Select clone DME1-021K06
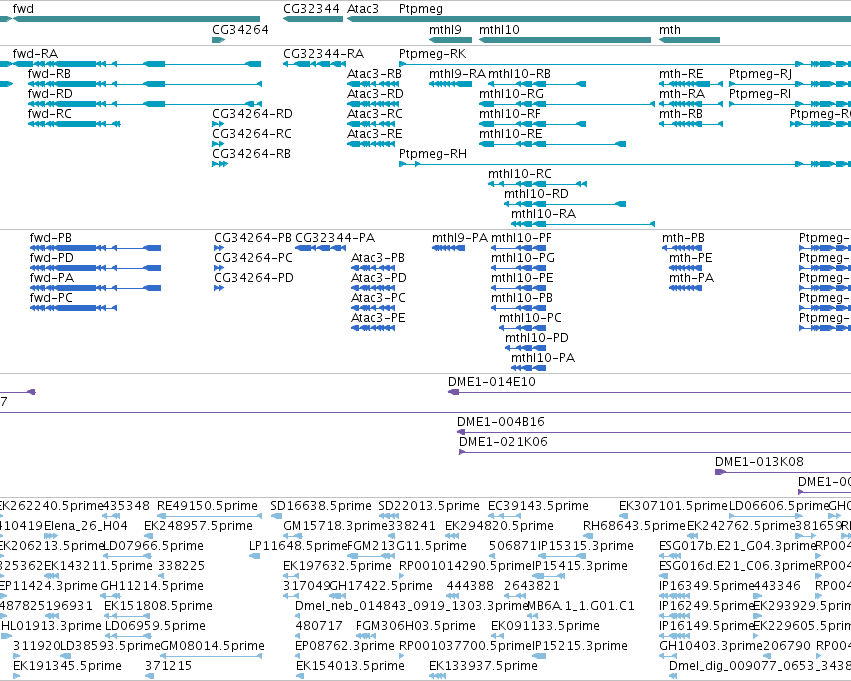The image size is (851, 681). pos(655,452)
